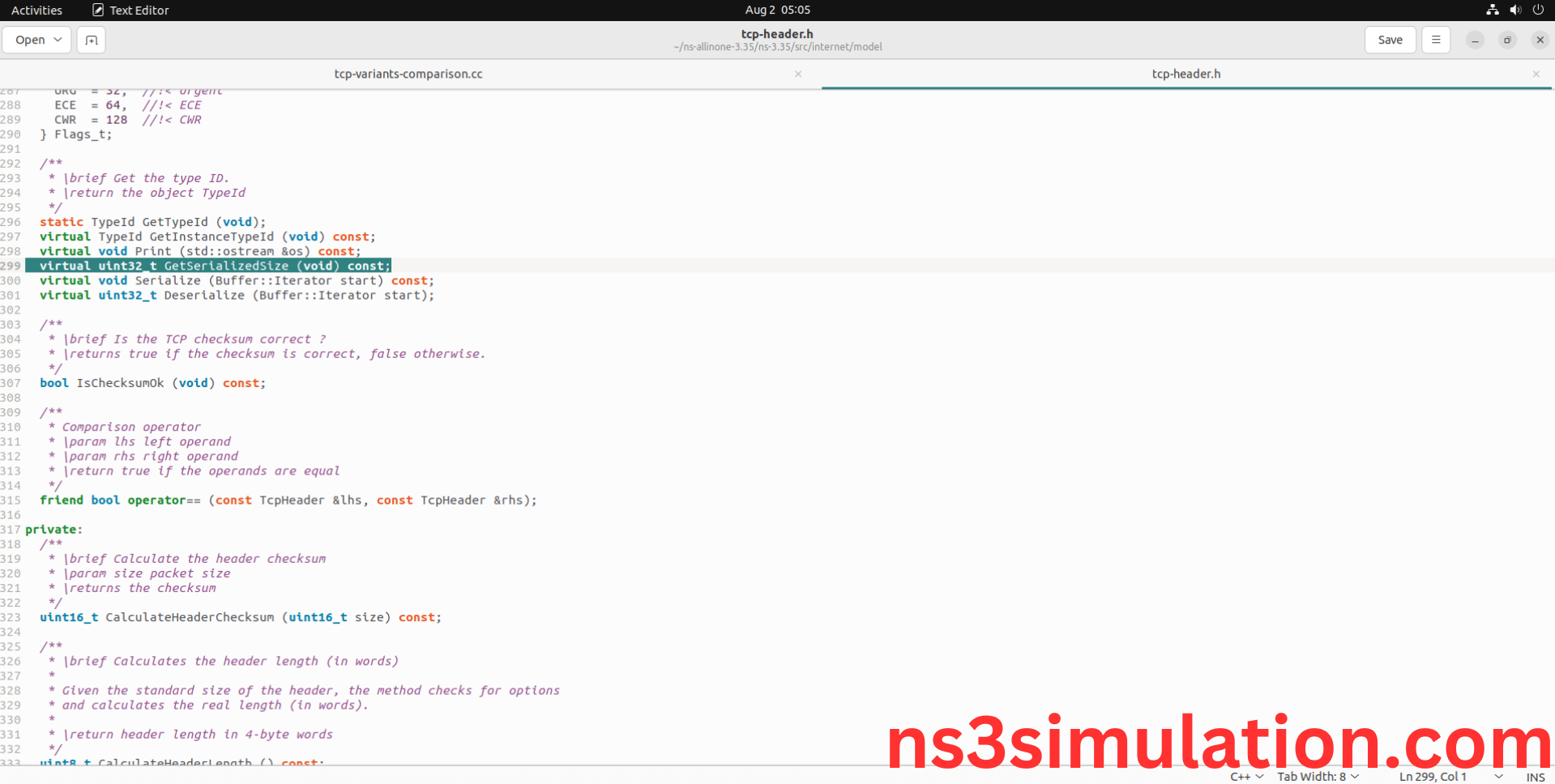Image resolution: width=1555 pixels, height=784 pixels.
Task: Maximize or restore the editor window
Action: (x=1507, y=40)
